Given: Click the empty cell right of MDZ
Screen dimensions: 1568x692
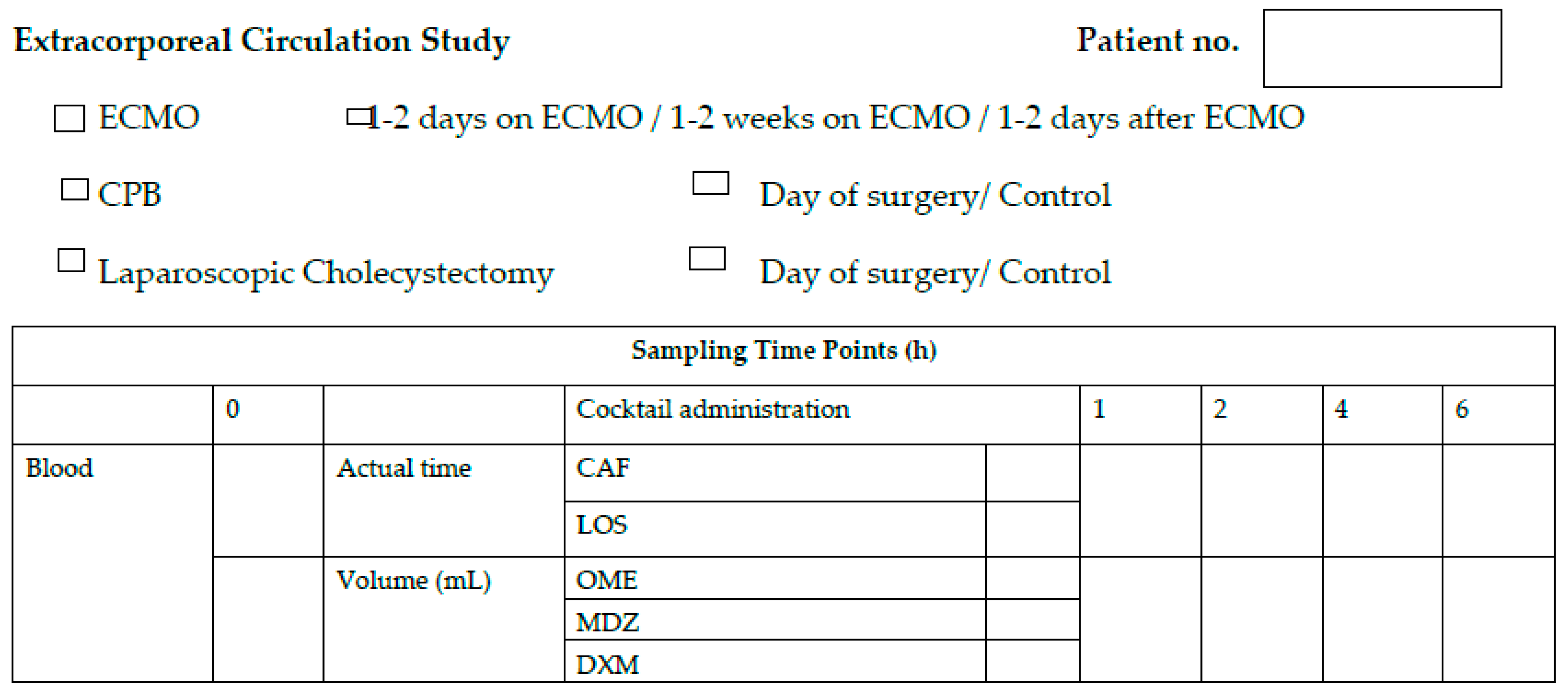Looking at the screenshot, I should [1032, 619].
